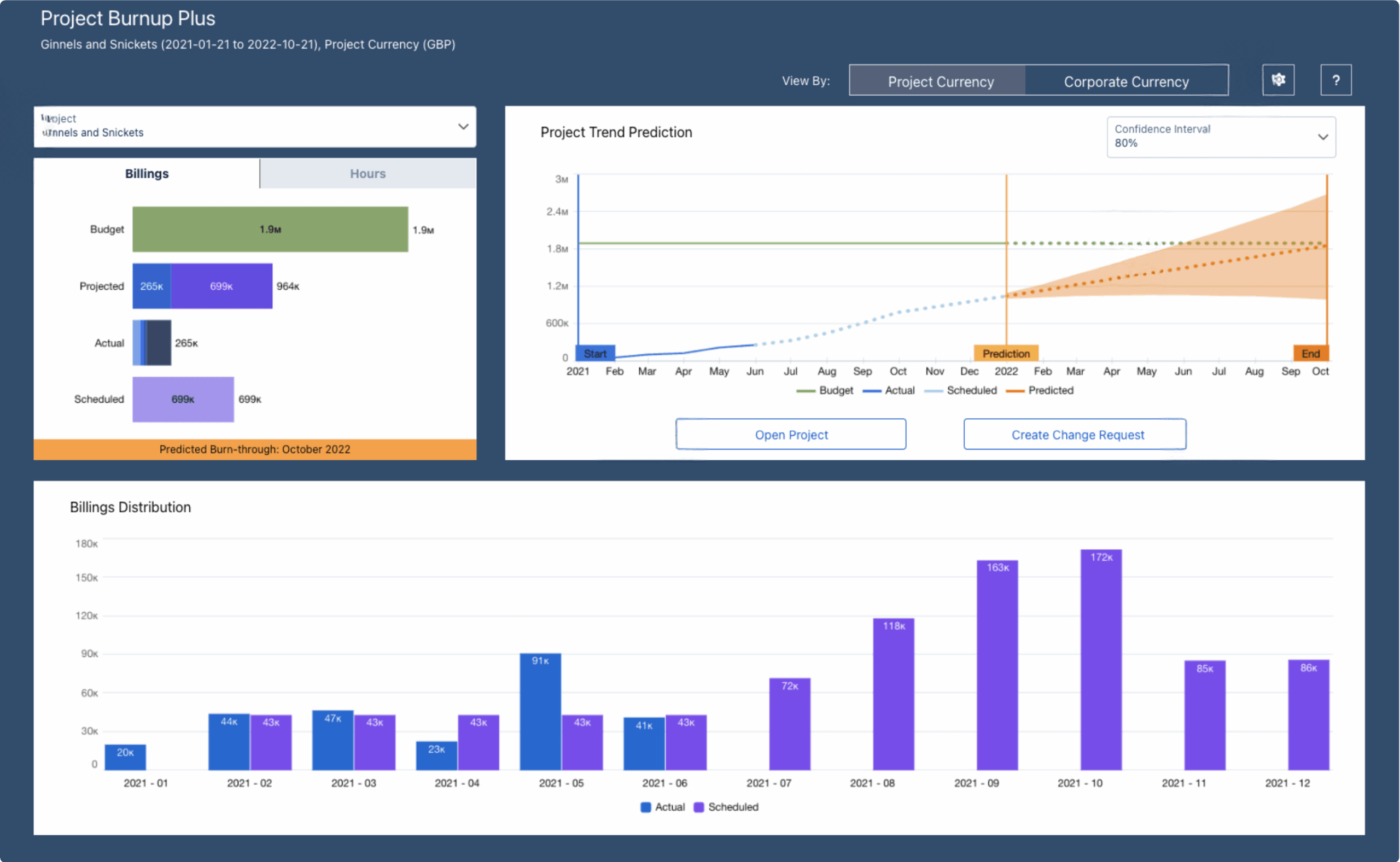Toggle the Predicted legend on the trend chart
Viewport: 1400px width, 862px height.
point(1040,390)
